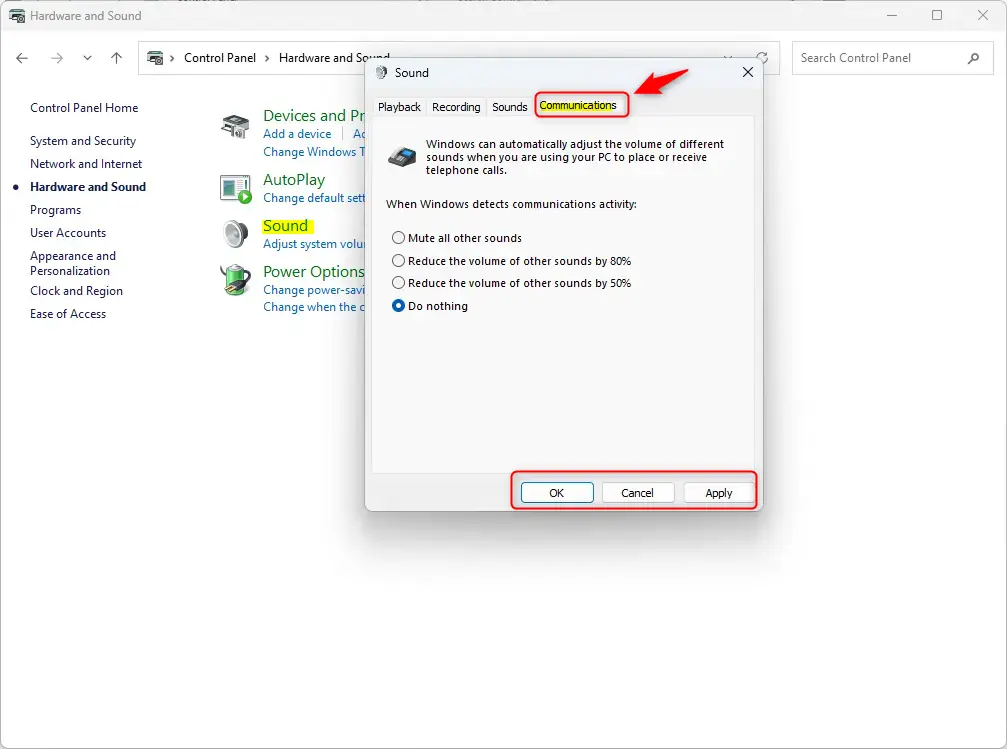Screen dimensions: 1007x749
Task: Open Control Panel Home
Action: [84, 108]
